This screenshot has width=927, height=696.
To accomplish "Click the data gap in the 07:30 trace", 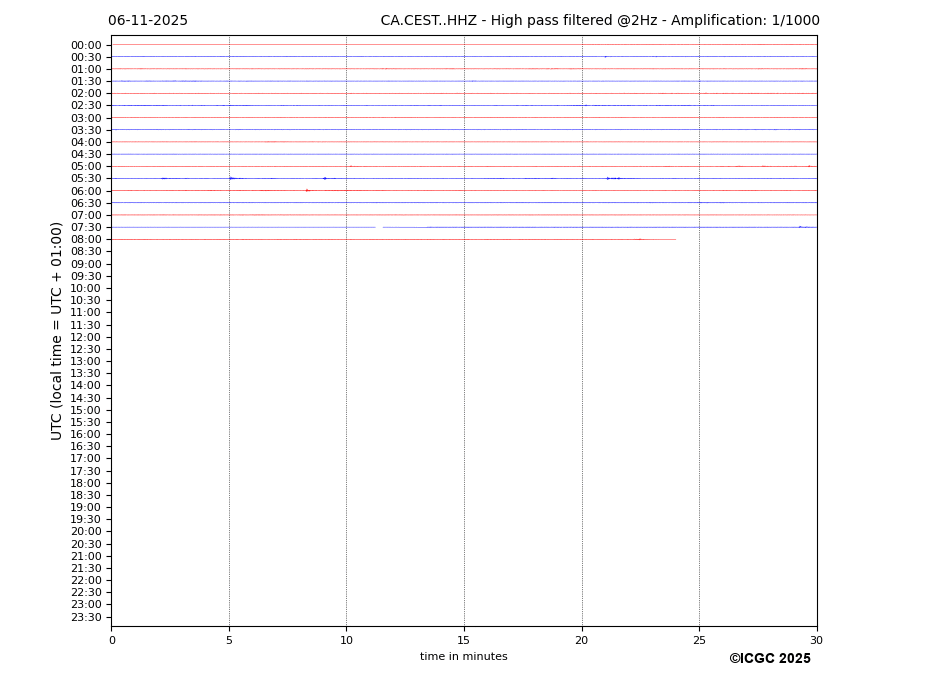I will click(379, 227).
